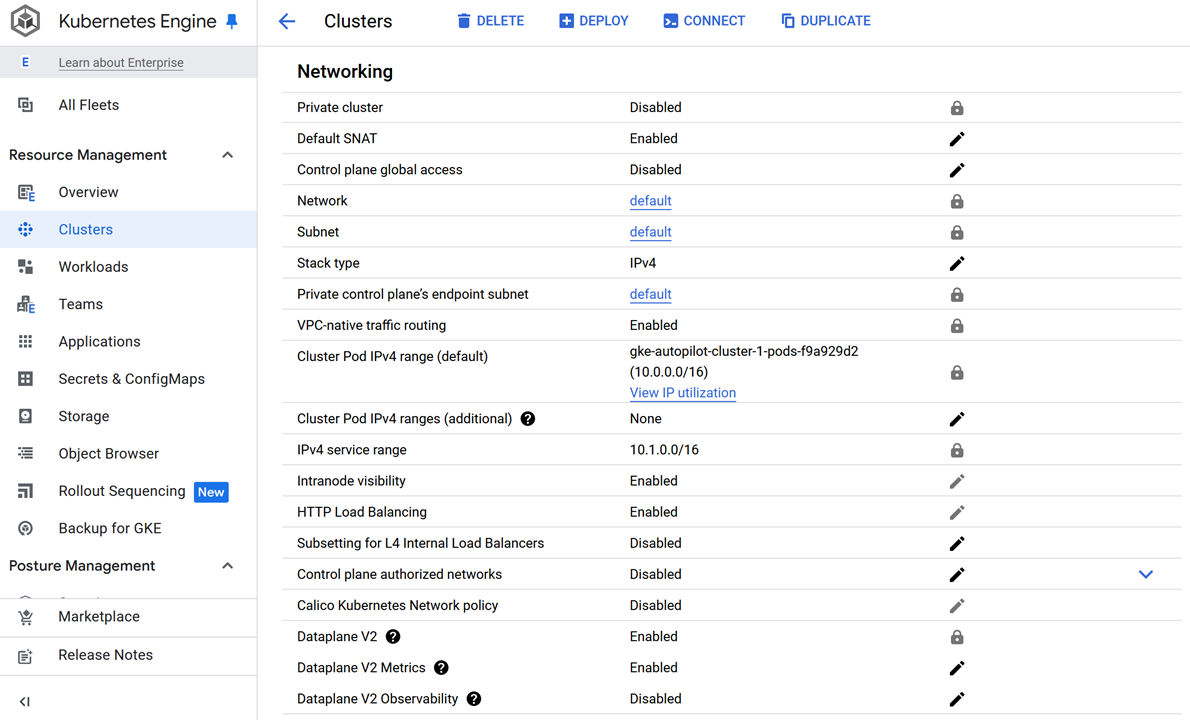Click the Calico Kubernetes Network policy pencil
This screenshot has height=720, width=1190.
tap(957, 605)
